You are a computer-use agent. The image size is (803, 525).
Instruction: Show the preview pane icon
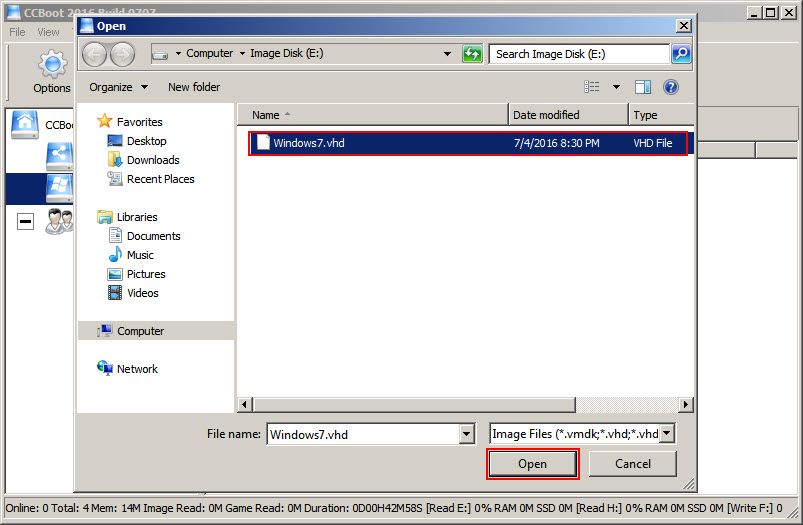click(643, 87)
